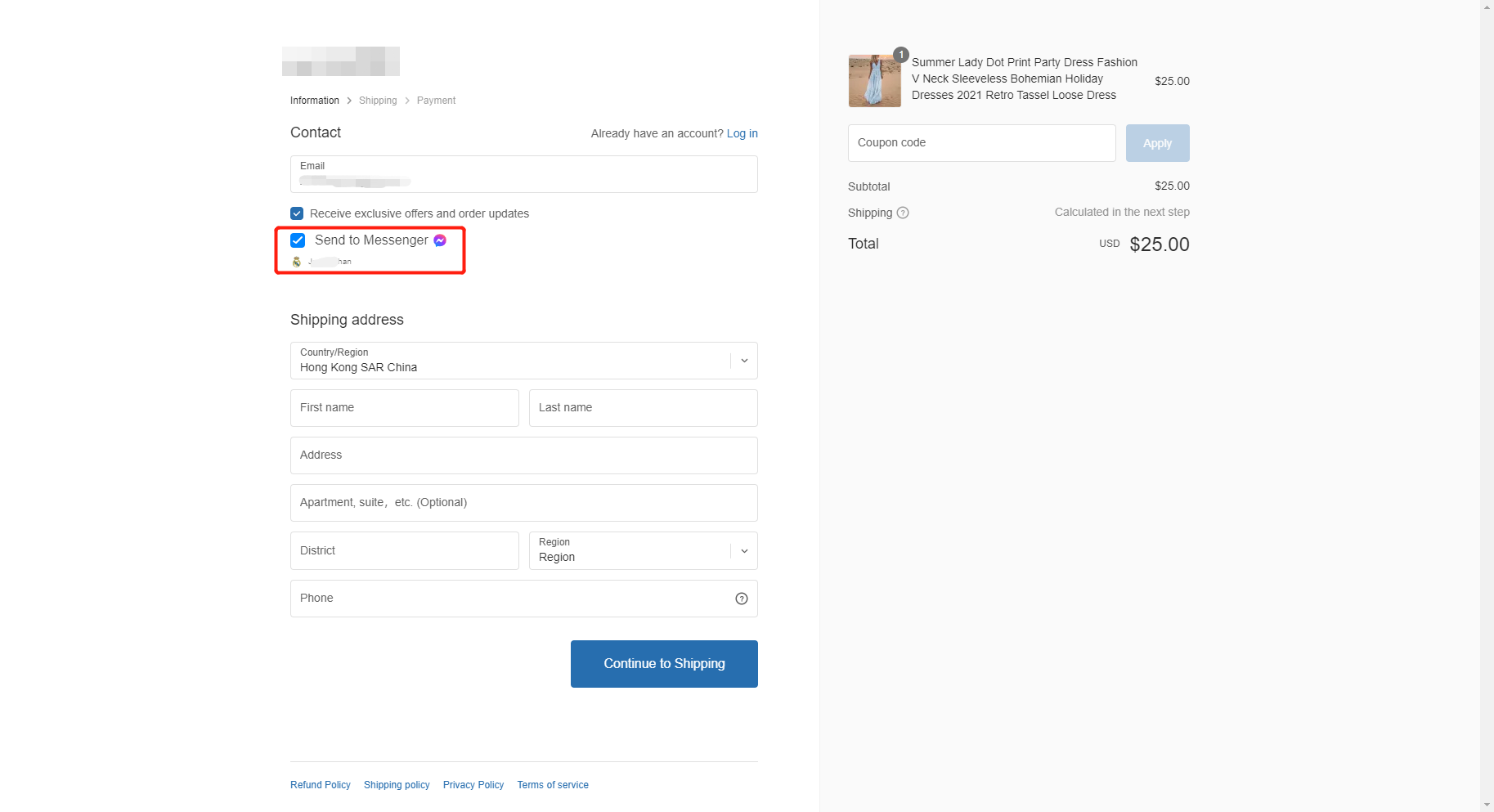Toggle the Send to Messenger checkbox
The height and width of the screenshot is (812, 1494).
pyautogui.click(x=298, y=240)
